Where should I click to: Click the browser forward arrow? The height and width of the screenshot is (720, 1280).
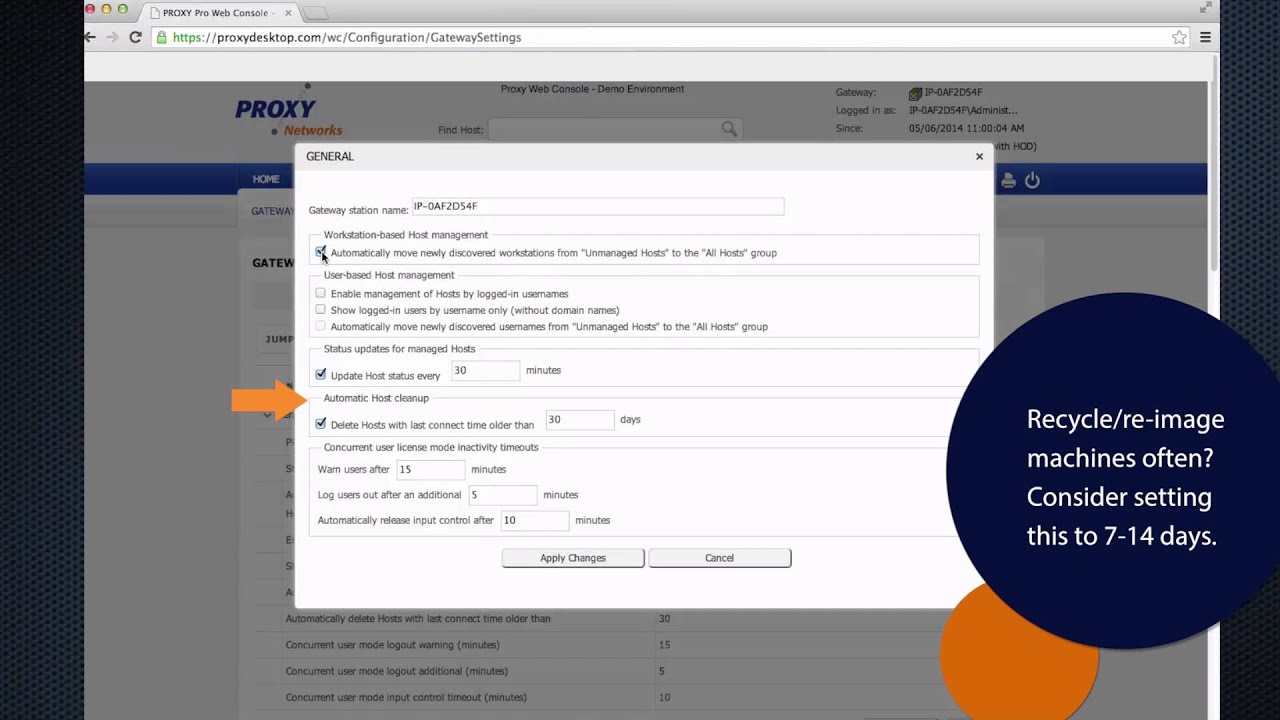(112, 37)
